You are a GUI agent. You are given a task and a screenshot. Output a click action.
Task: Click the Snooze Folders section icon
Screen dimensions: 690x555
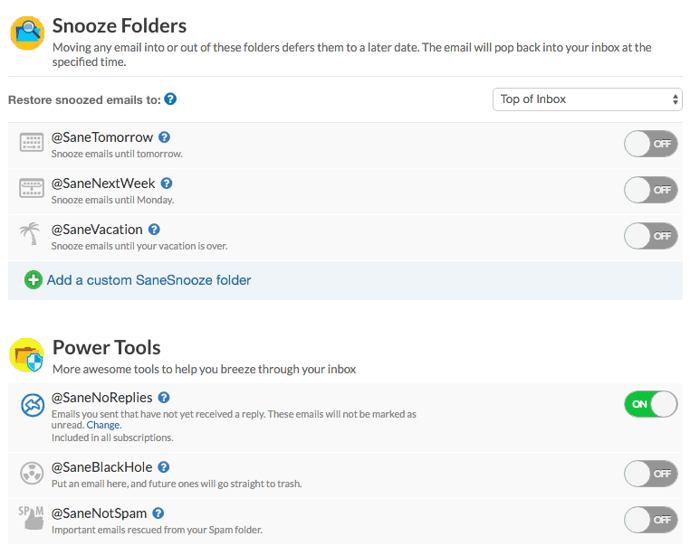28,32
